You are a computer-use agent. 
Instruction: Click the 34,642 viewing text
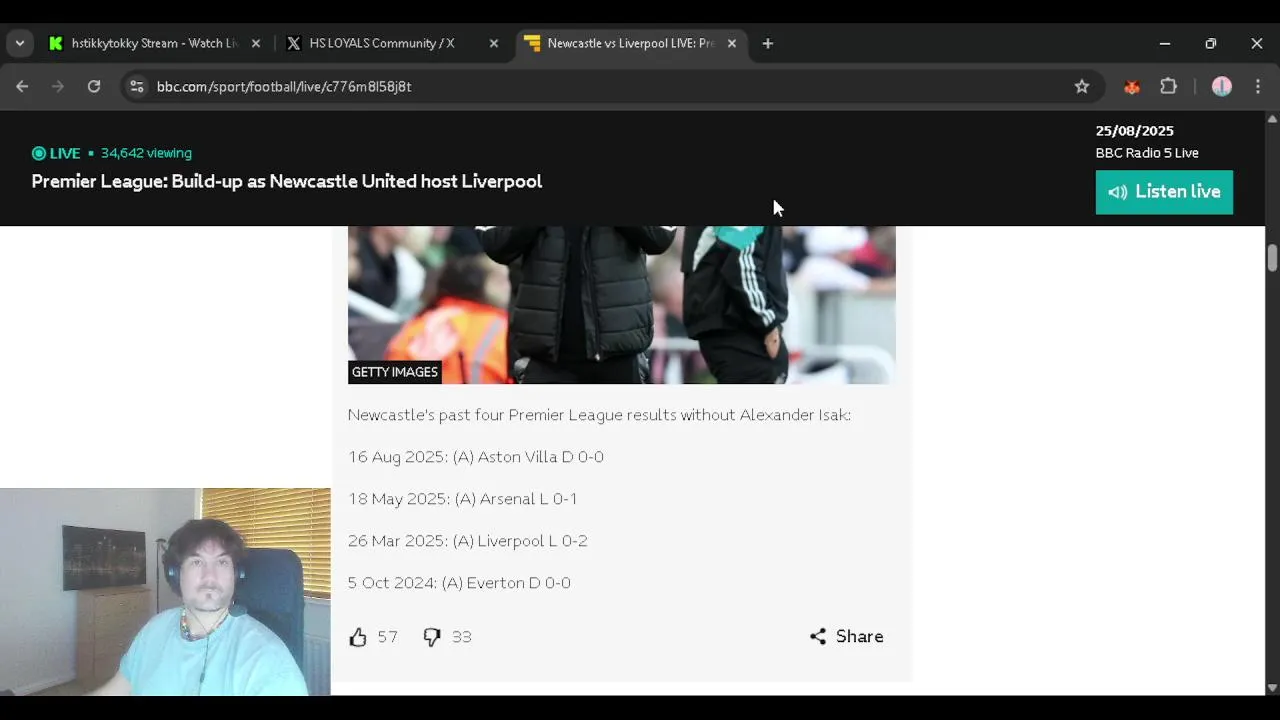pos(146,153)
